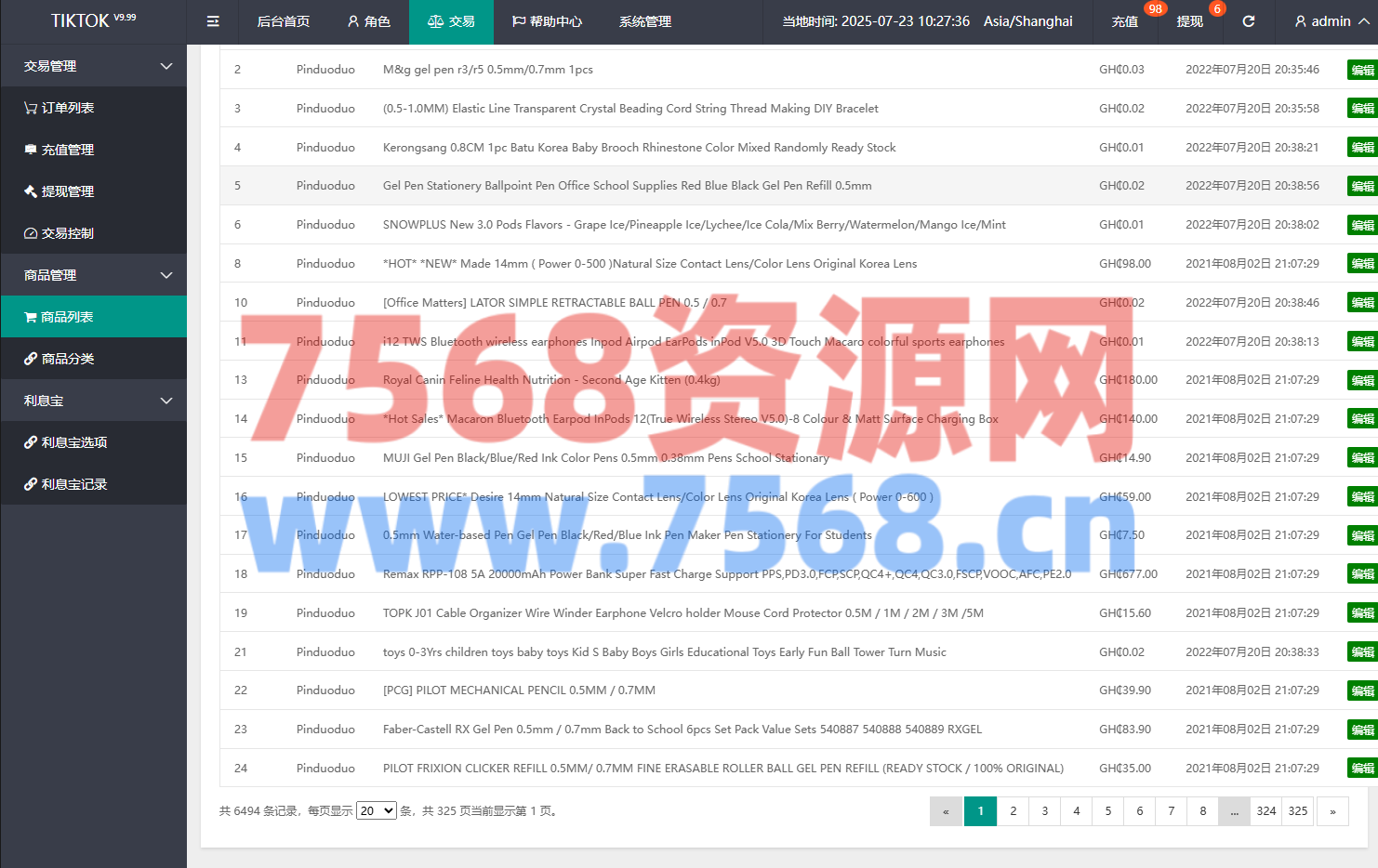Click the refresh icon in top bar
This screenshot has width=1378, height=868.
click(x=1249, y=21)
